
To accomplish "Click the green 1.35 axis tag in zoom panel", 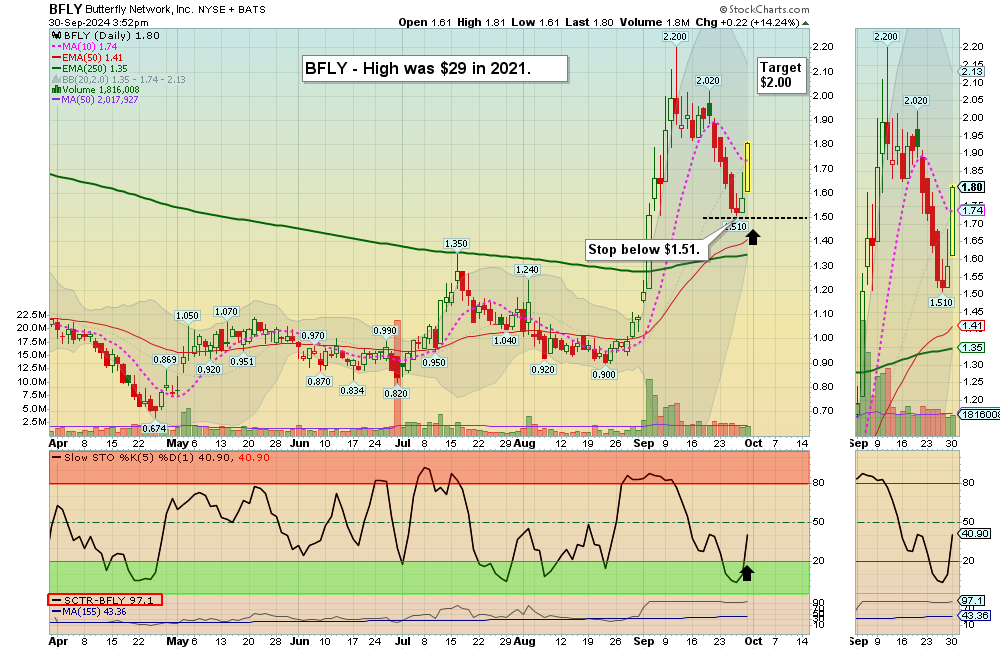I will point(973,348).
